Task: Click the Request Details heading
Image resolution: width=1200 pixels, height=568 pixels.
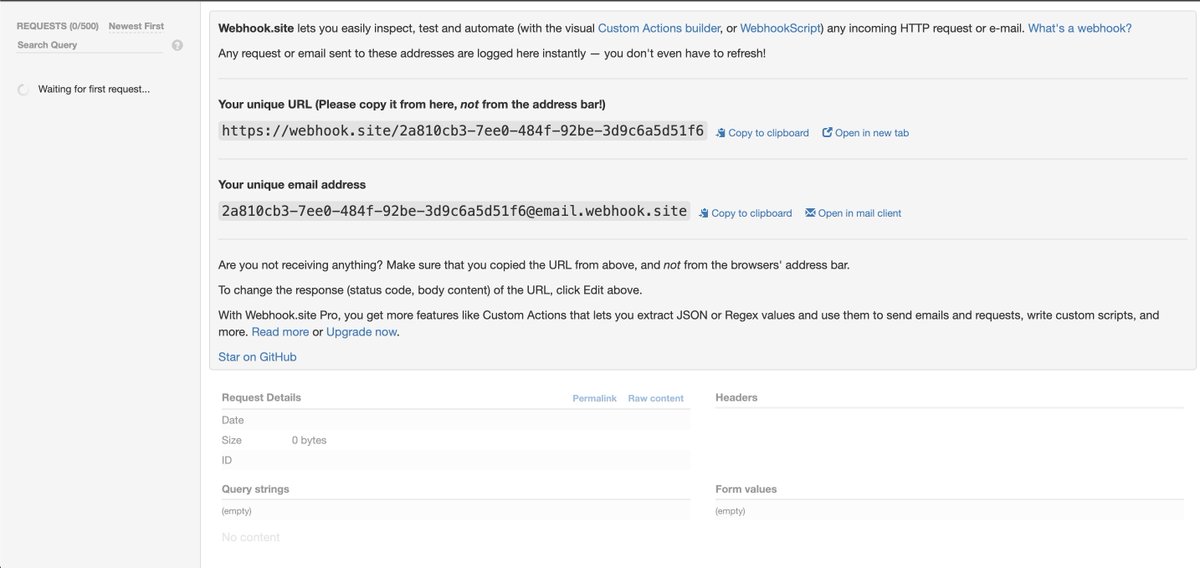Action: click(x=261, y=397)
